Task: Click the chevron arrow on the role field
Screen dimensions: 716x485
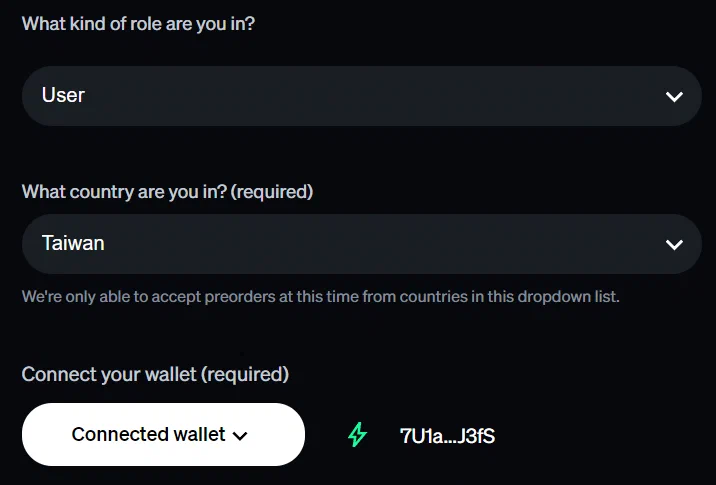Action: [674, 97]
